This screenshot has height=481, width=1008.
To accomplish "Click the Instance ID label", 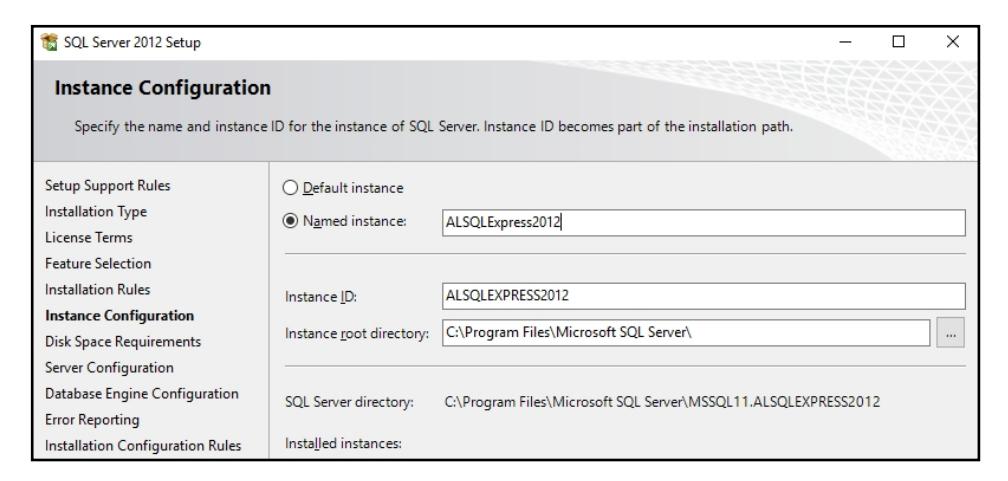I will tap(321, 297).
